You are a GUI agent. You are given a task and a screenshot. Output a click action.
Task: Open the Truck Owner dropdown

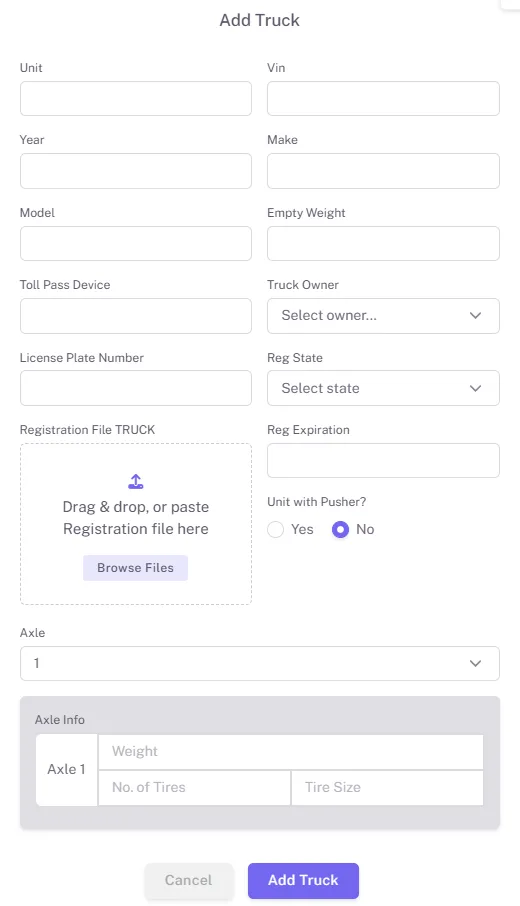(x=383, y=315)
